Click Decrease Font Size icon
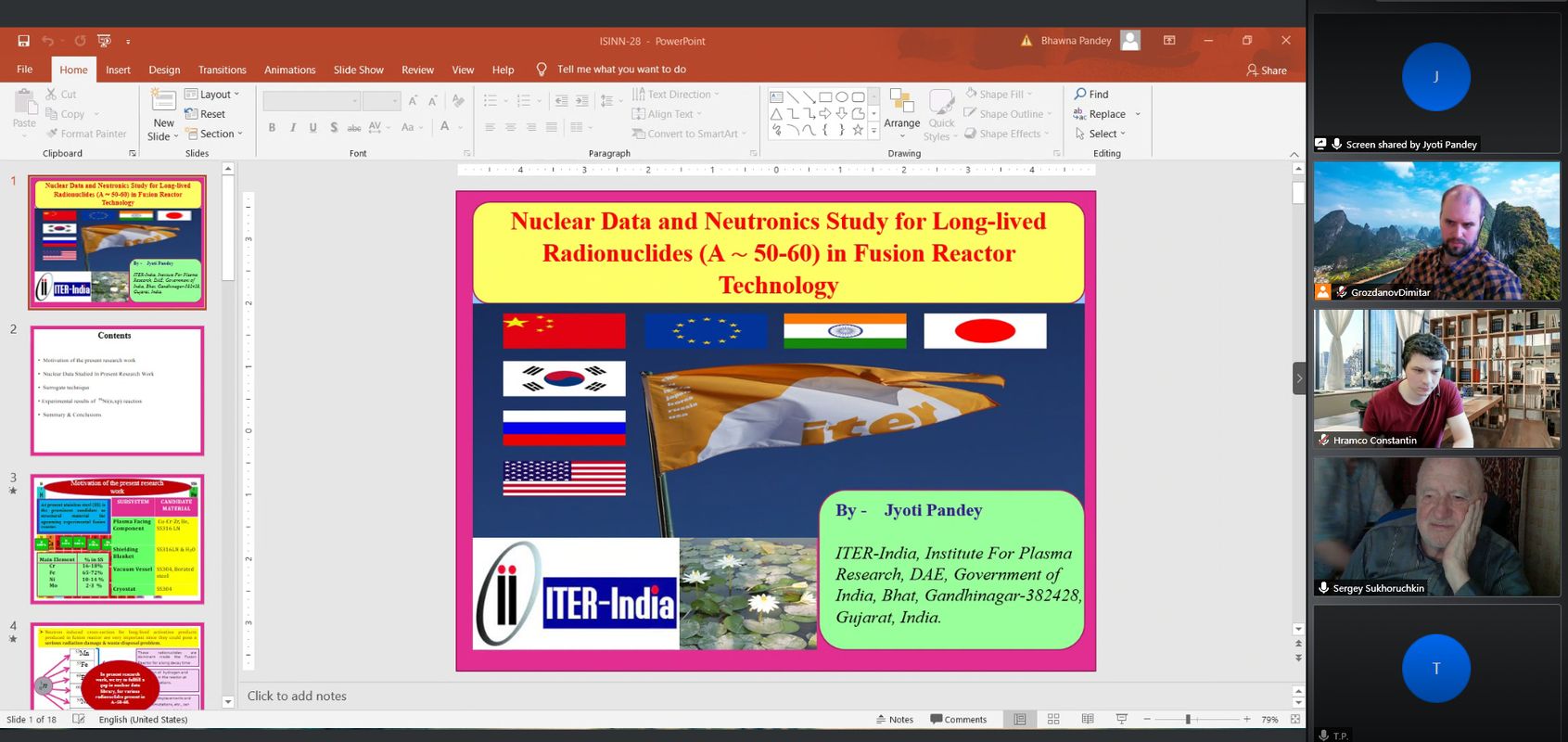 tap(433, 100)
